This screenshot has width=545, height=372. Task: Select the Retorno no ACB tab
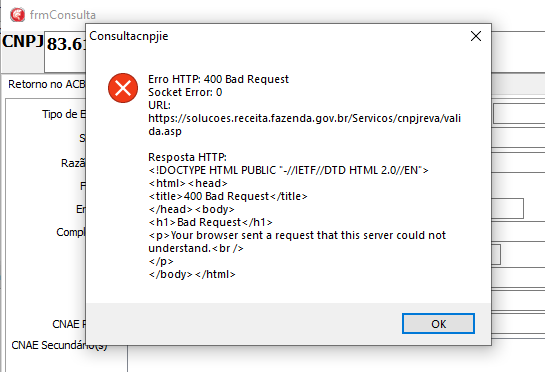47,84
